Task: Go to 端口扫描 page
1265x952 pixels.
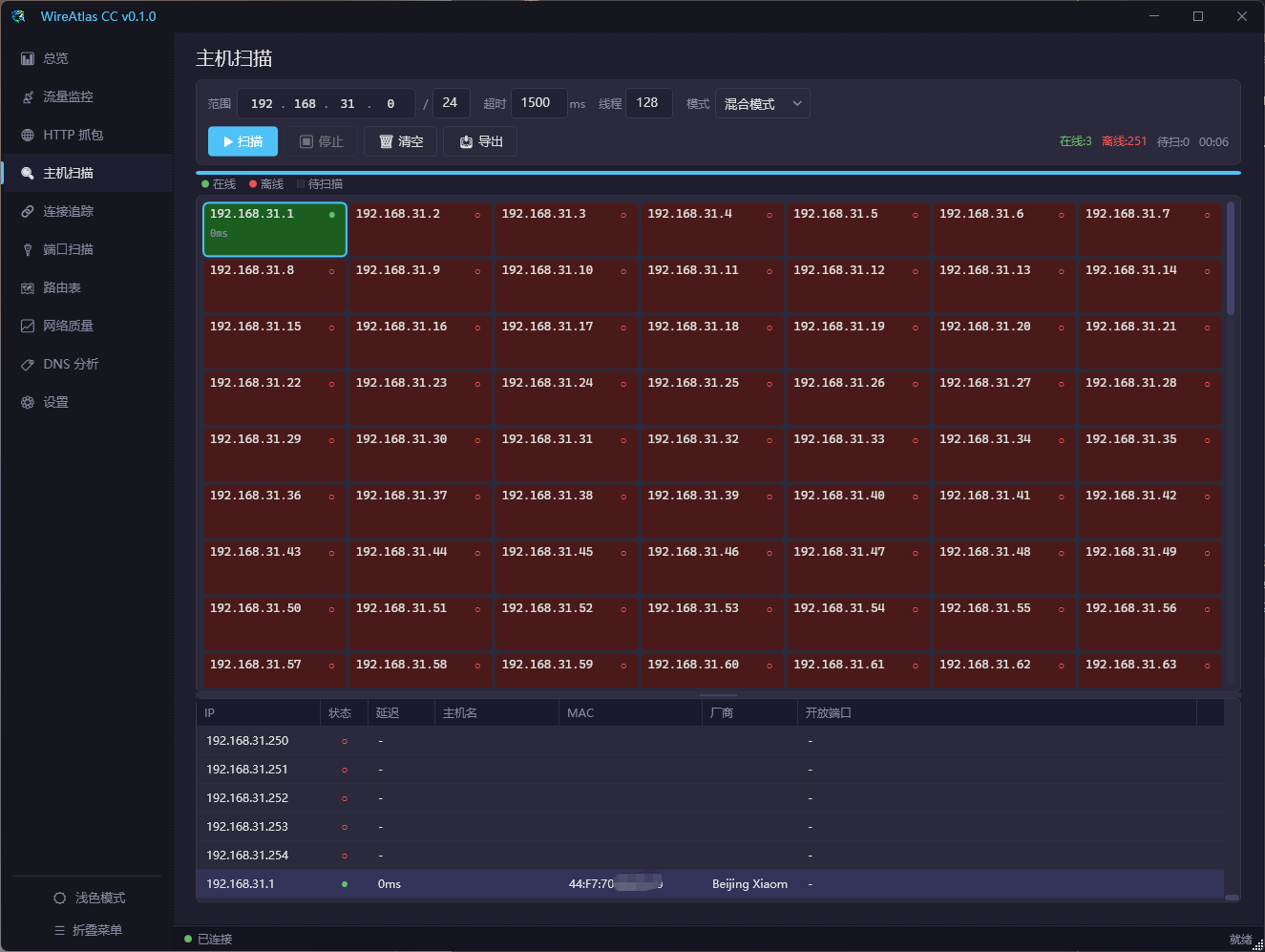Action: [x=87, y=249]
